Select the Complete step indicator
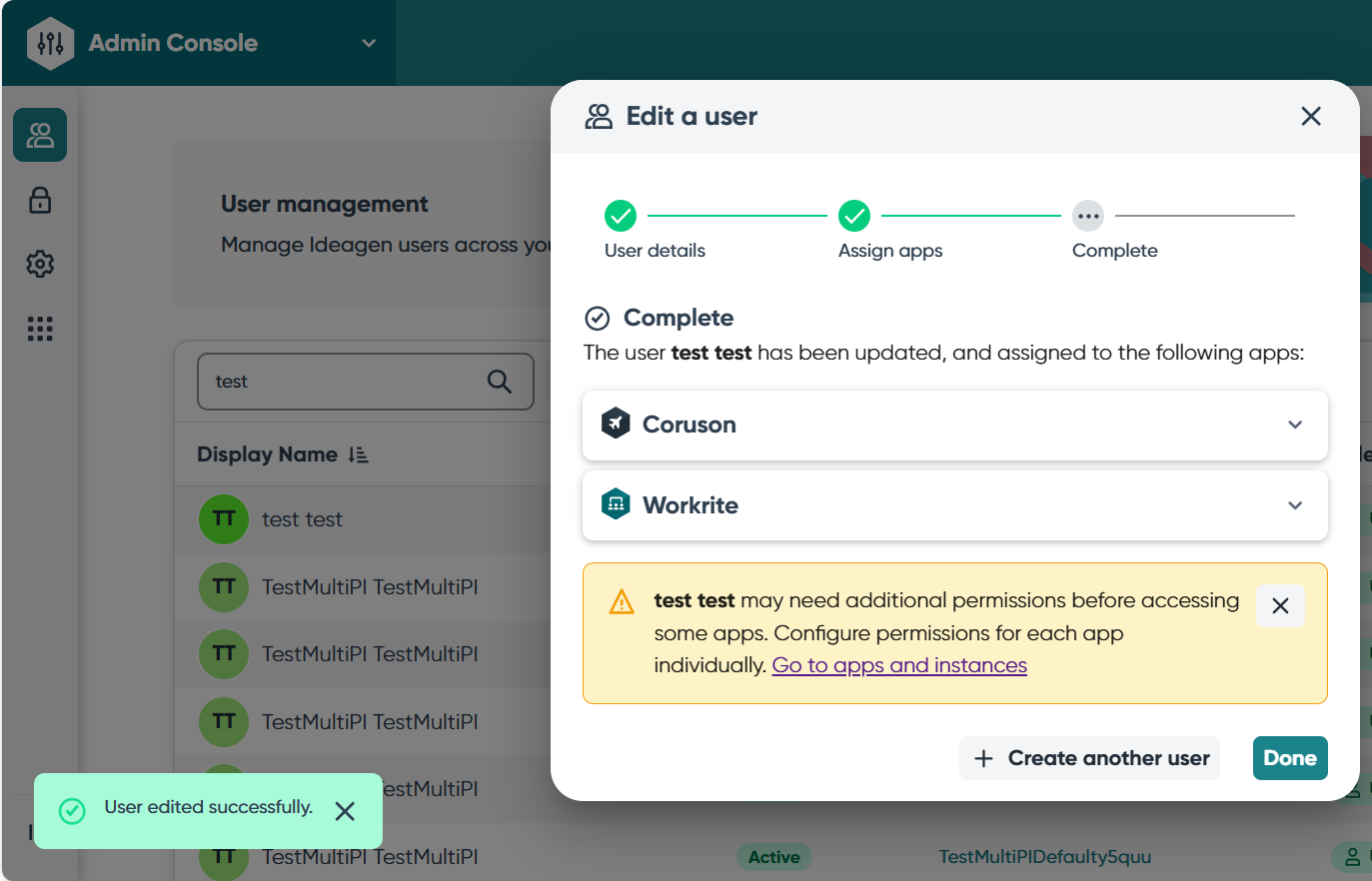 click(x=1088, y=216)
